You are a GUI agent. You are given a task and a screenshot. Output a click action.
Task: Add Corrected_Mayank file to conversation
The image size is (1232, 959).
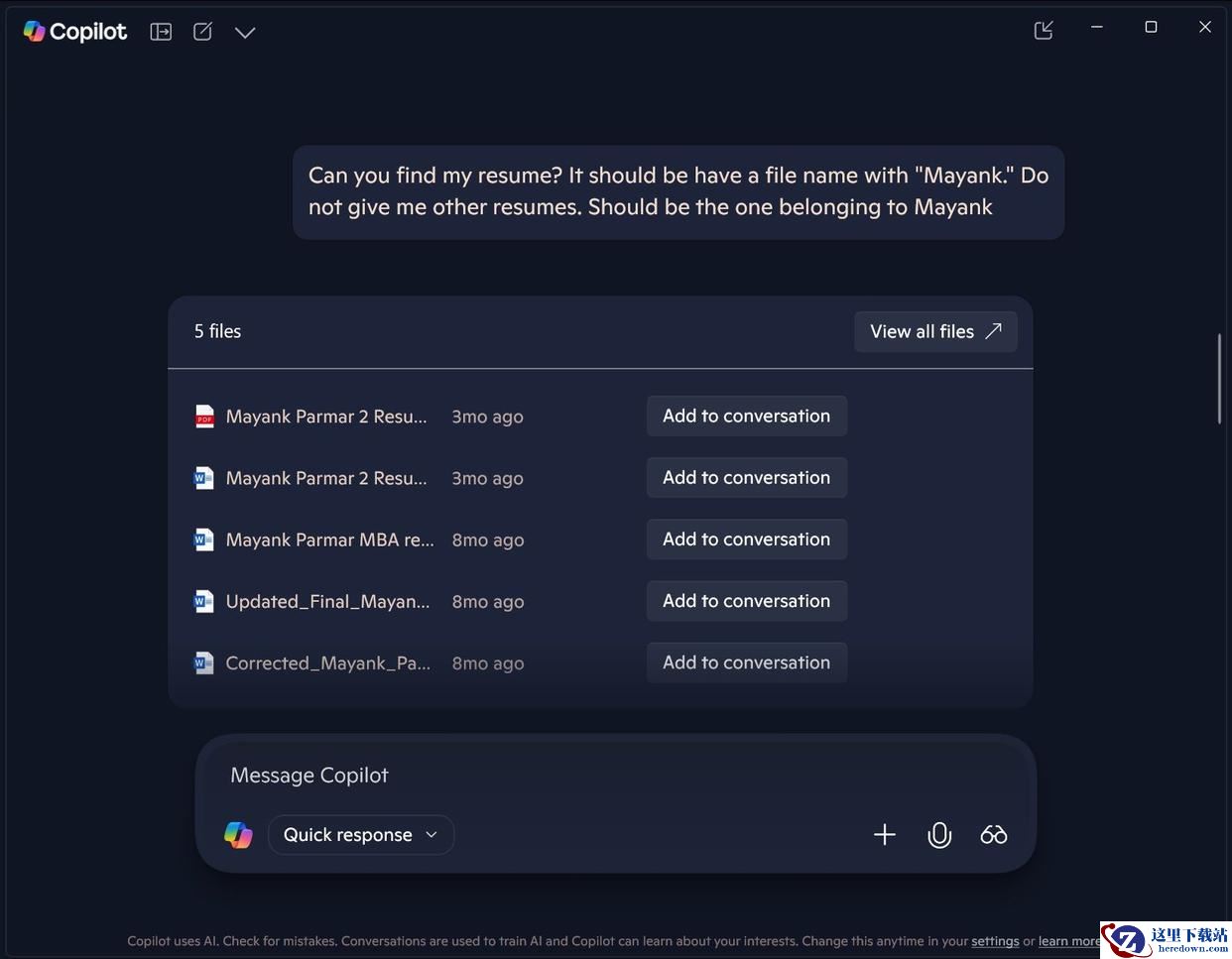point(747,662)
